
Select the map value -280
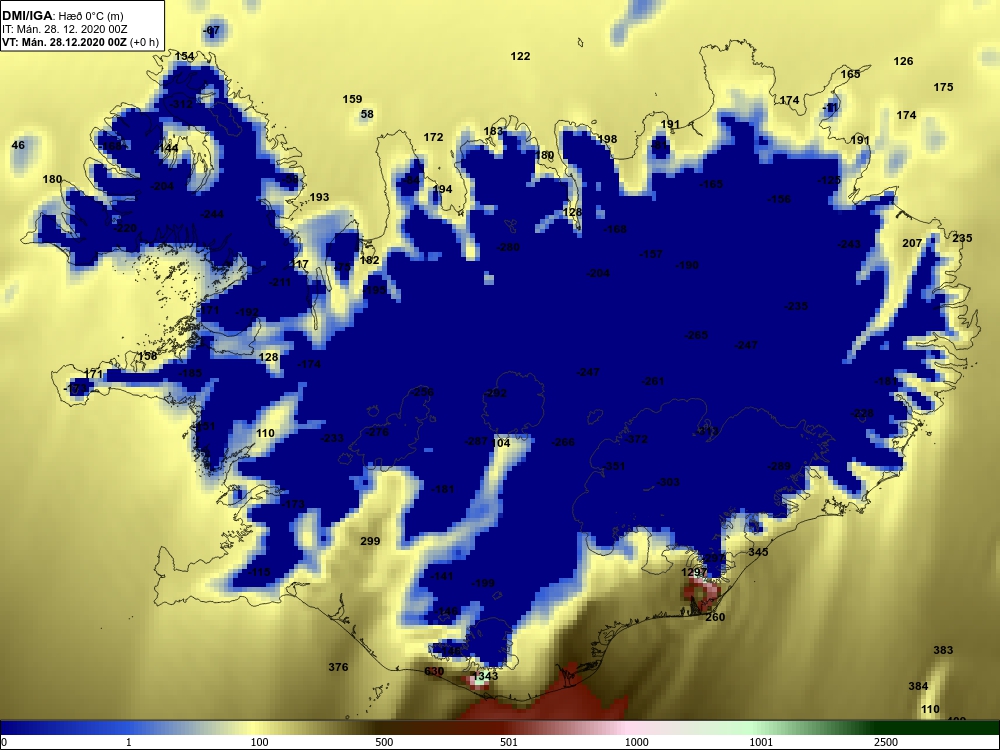(508, 247)
